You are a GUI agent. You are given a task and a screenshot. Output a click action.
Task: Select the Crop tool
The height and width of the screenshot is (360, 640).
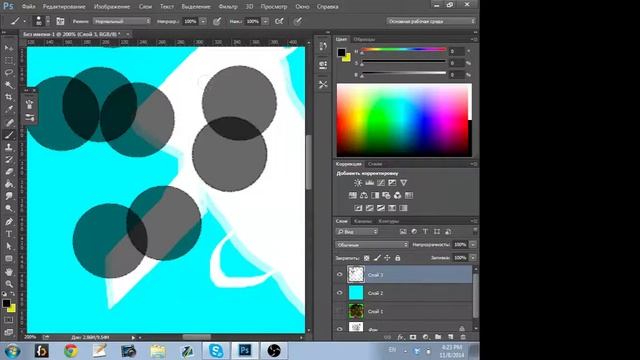click(9, 97)
